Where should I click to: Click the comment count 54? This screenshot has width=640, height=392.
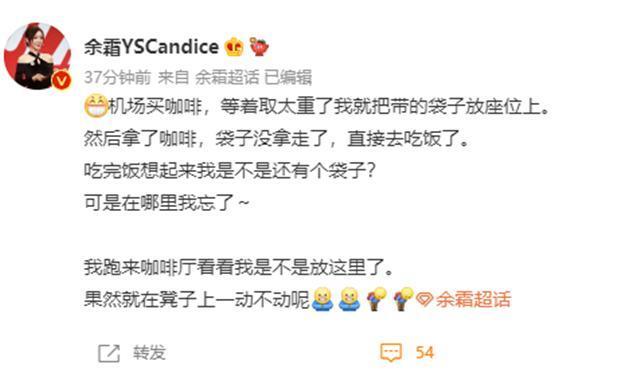(424, 352)
